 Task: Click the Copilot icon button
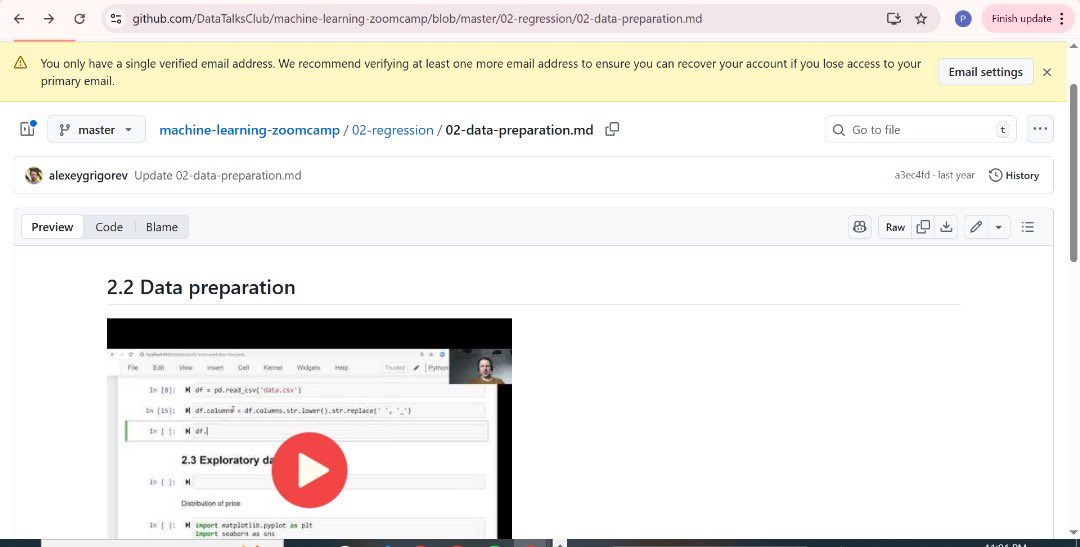[x=860, y=227]
